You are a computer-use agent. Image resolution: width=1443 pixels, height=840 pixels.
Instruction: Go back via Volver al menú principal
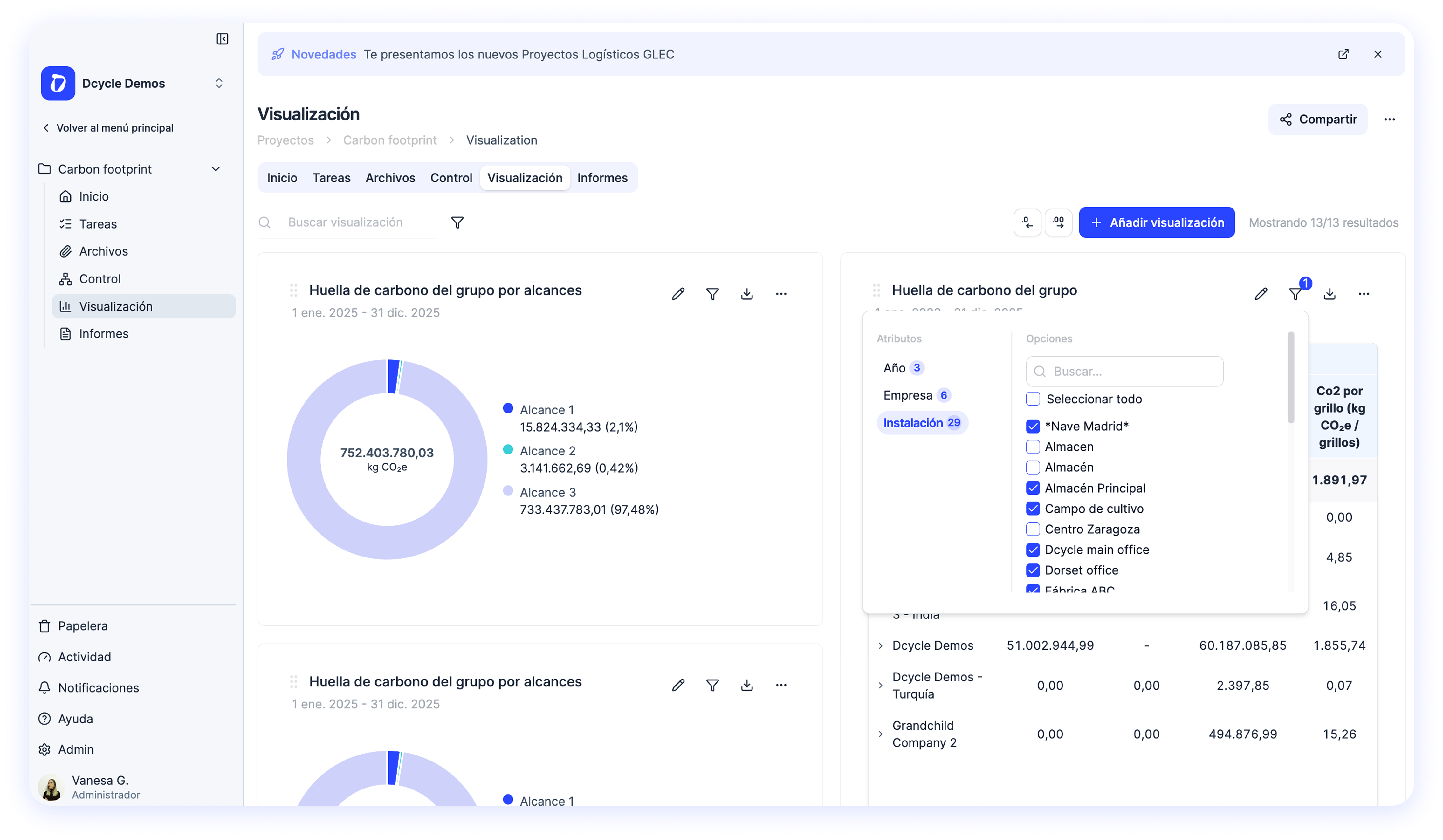[x=109, y=128]
